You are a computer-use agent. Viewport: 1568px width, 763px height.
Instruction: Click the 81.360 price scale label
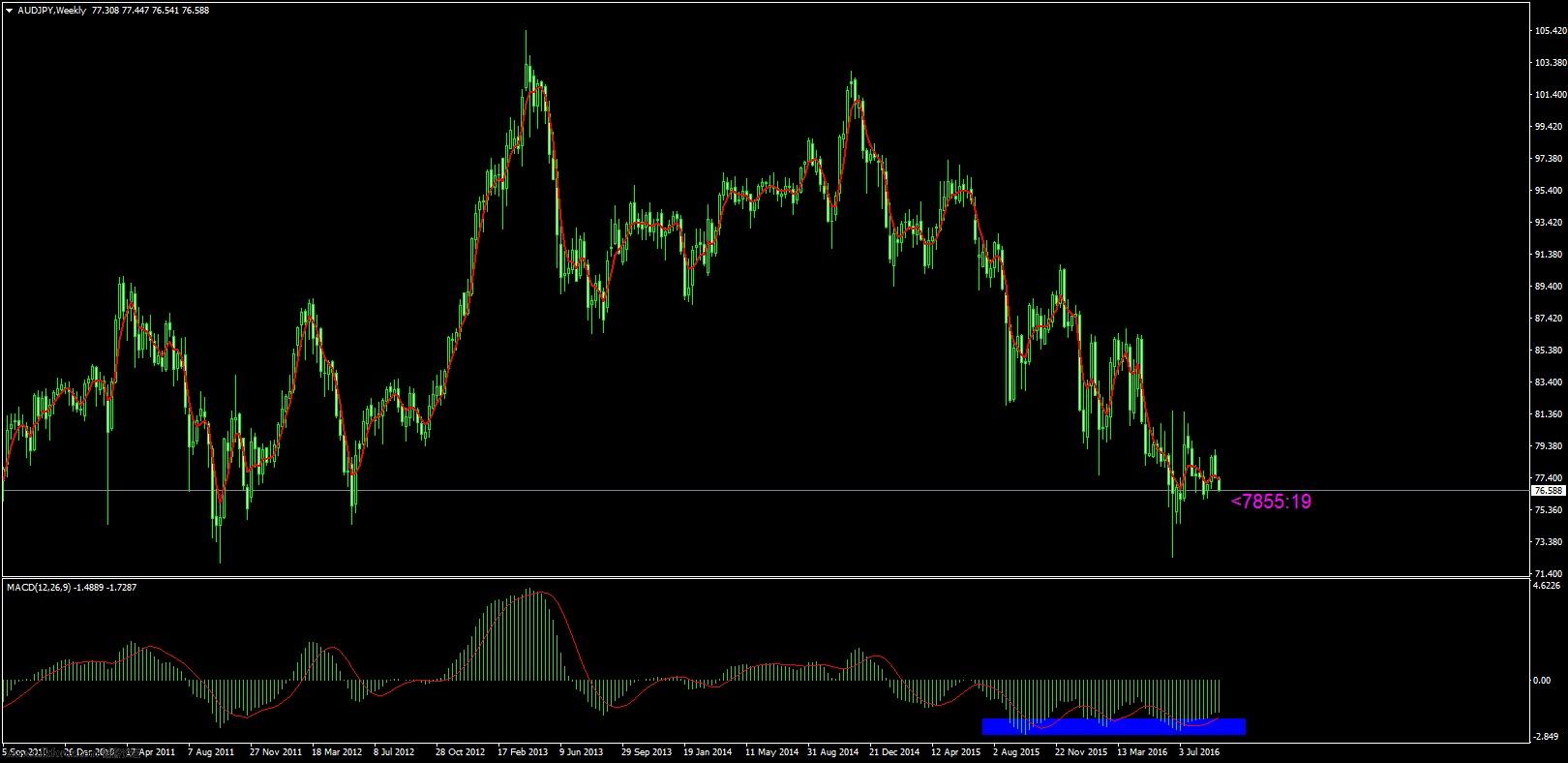click(x=1550, y=414)
